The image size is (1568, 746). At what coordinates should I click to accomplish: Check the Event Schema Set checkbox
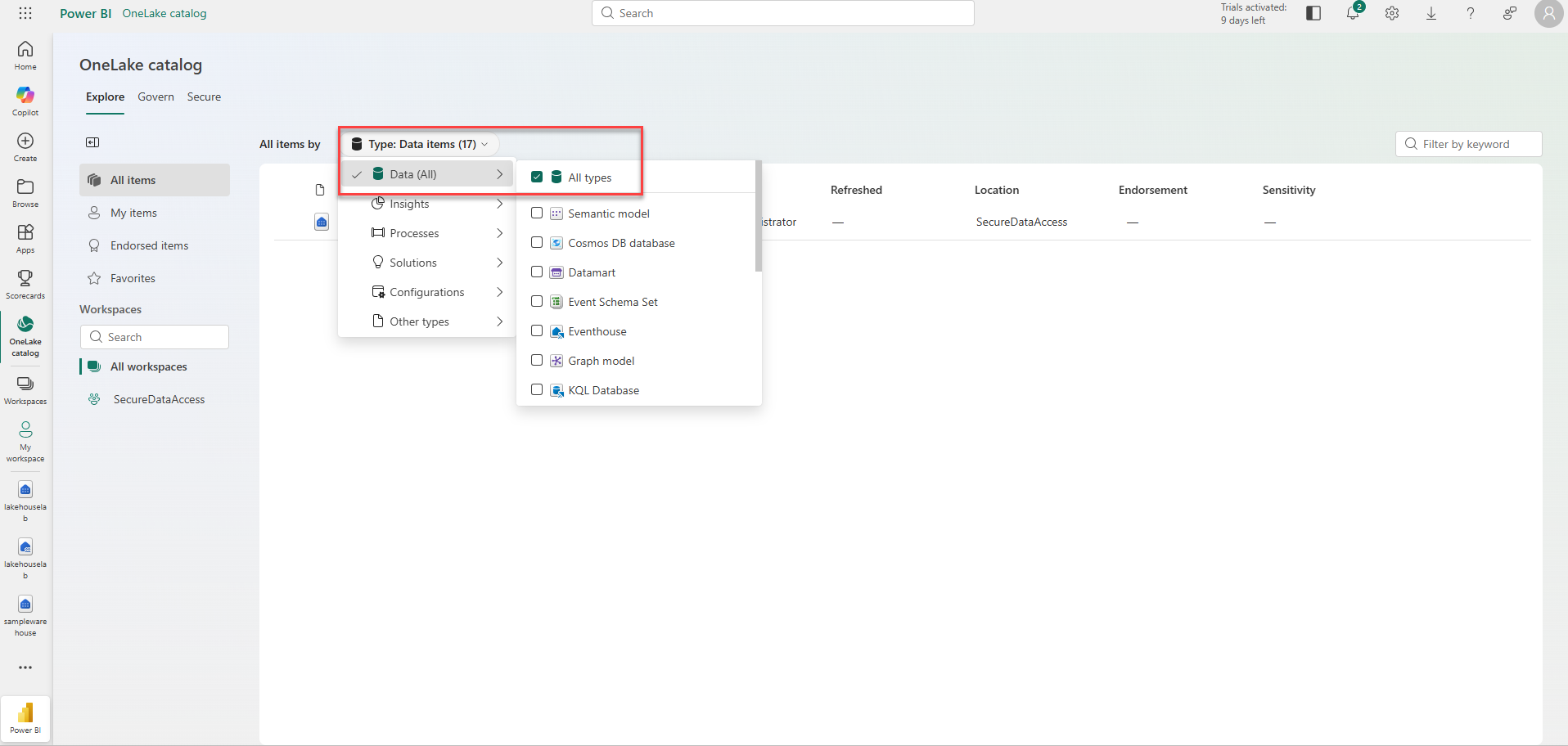tap(537, 301)
